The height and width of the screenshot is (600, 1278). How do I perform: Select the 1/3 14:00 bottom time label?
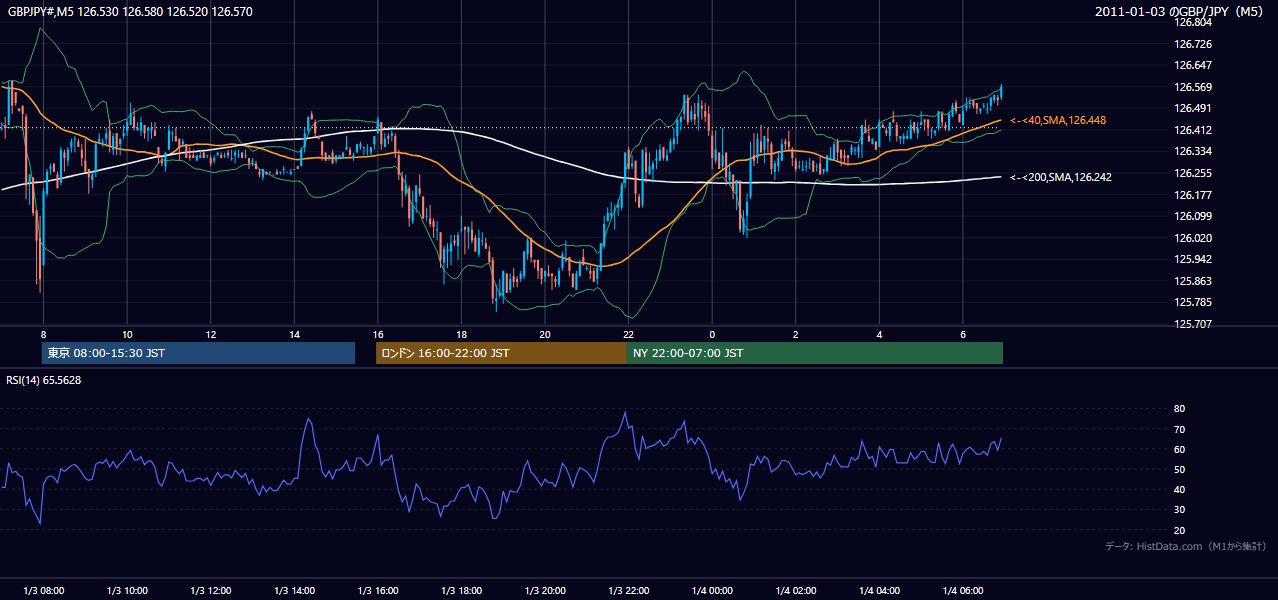tap(294, 590)
